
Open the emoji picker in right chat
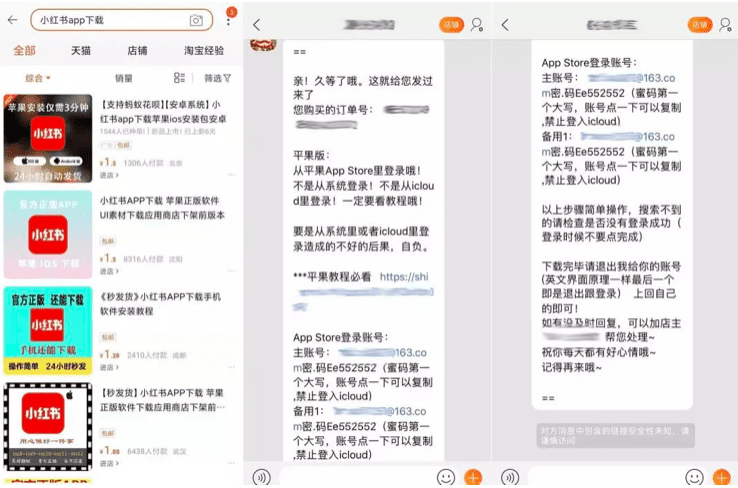tap(694, 477)
